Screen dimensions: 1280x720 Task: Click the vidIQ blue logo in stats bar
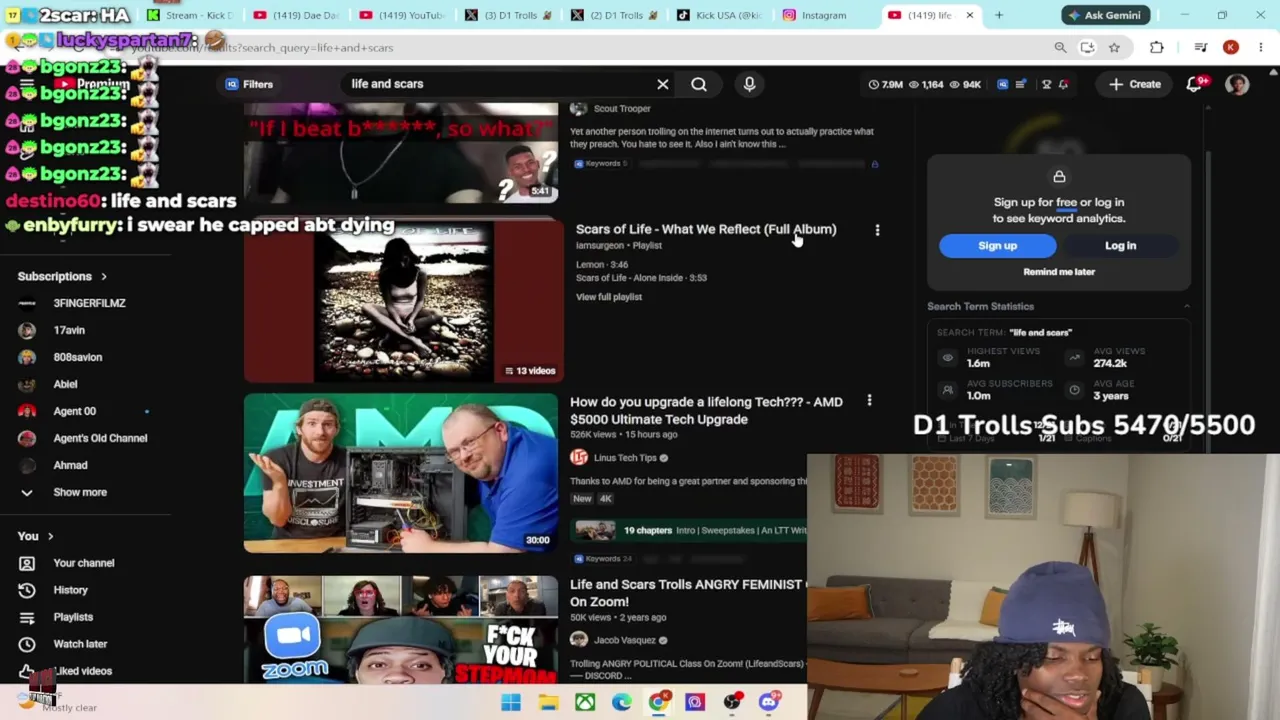(1003, 84)
